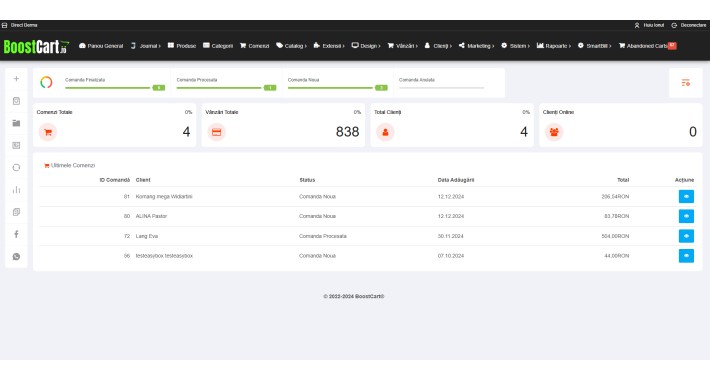Expand the Clienți menu
The image size is (710, 380).
click(438, 46)
